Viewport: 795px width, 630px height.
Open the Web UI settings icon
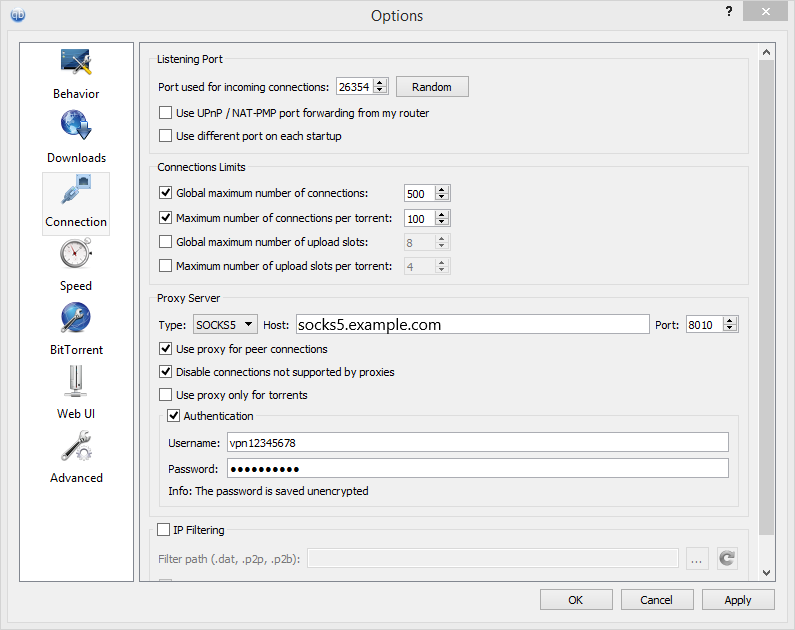pyautogui.click(x=76, y=382)
